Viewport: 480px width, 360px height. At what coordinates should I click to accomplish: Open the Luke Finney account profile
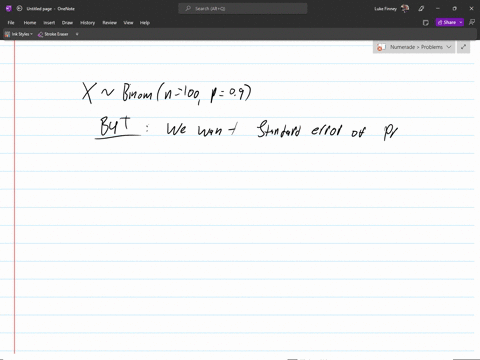392,9
